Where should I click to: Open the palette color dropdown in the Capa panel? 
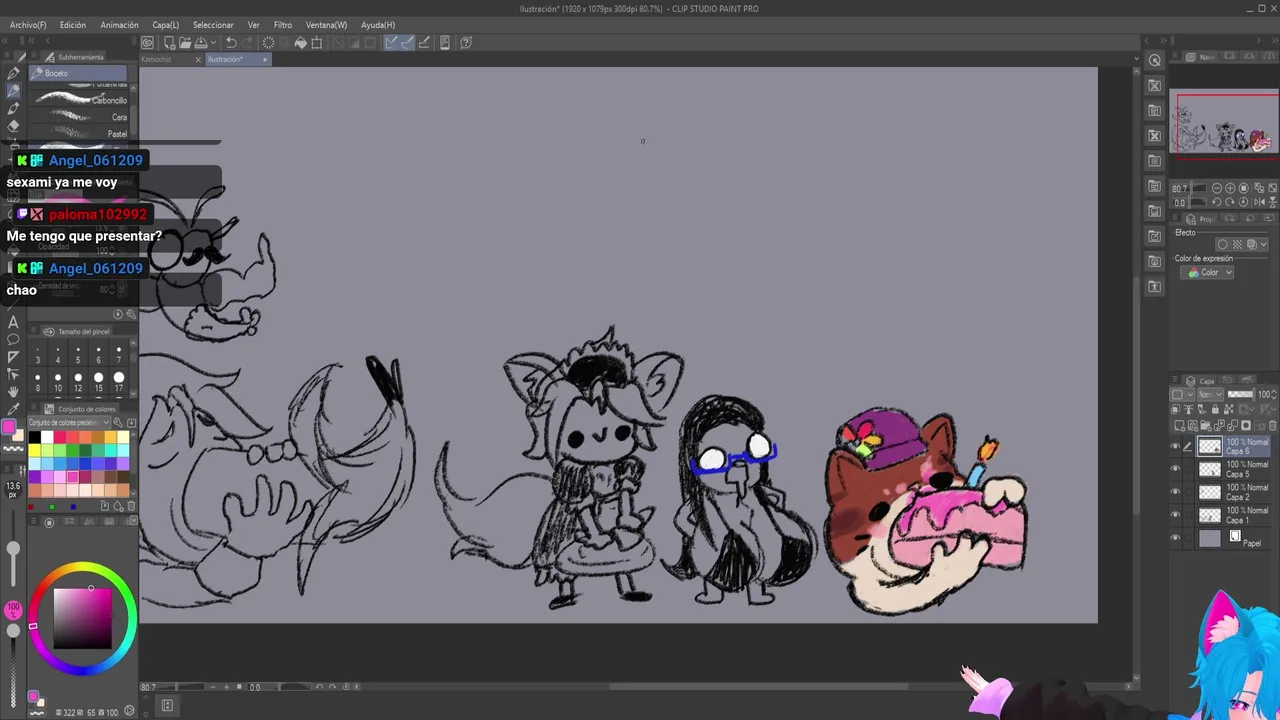(1180, 394)
